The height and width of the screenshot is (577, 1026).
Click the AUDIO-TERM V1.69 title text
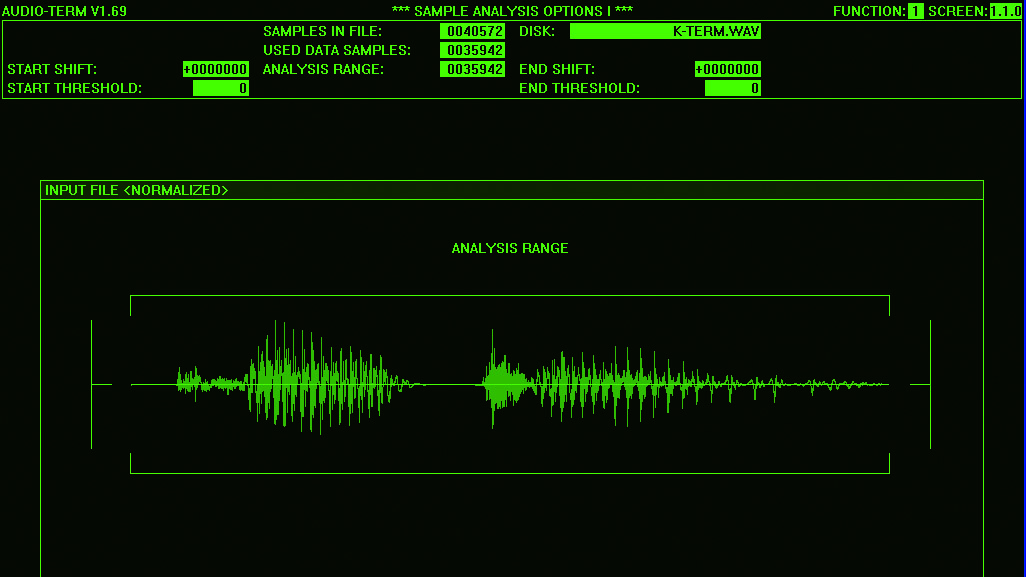64,11
